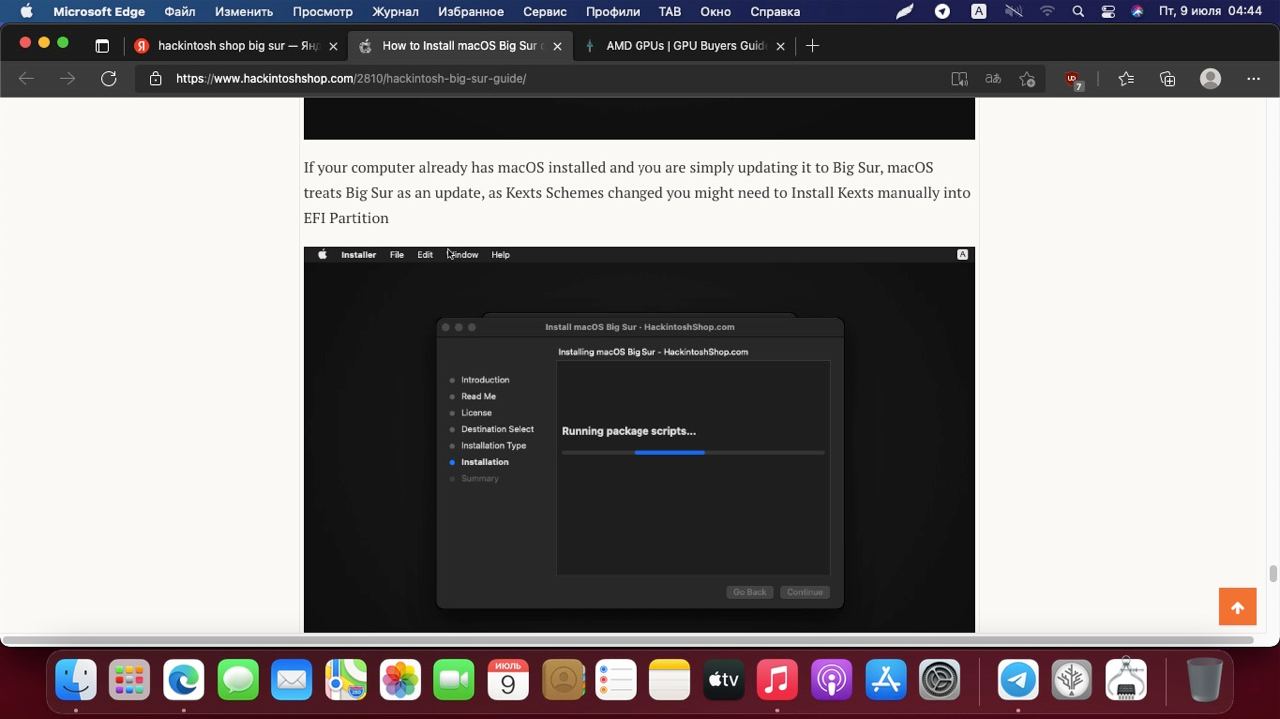Open Notes from the Dock
The height and width of the screenshot is (719, 1280).
670,680
